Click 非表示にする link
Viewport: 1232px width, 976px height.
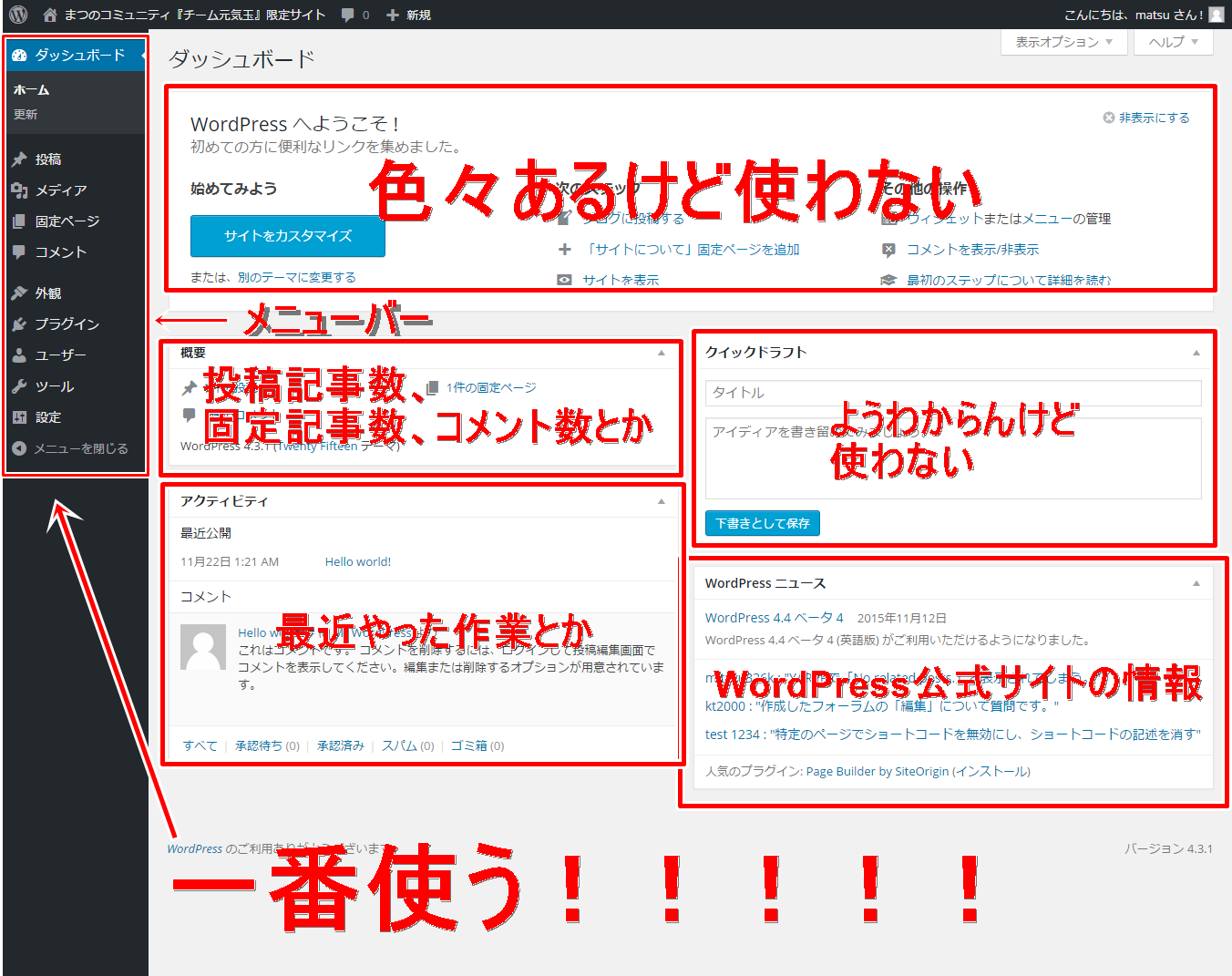[x=1155, y=118]
